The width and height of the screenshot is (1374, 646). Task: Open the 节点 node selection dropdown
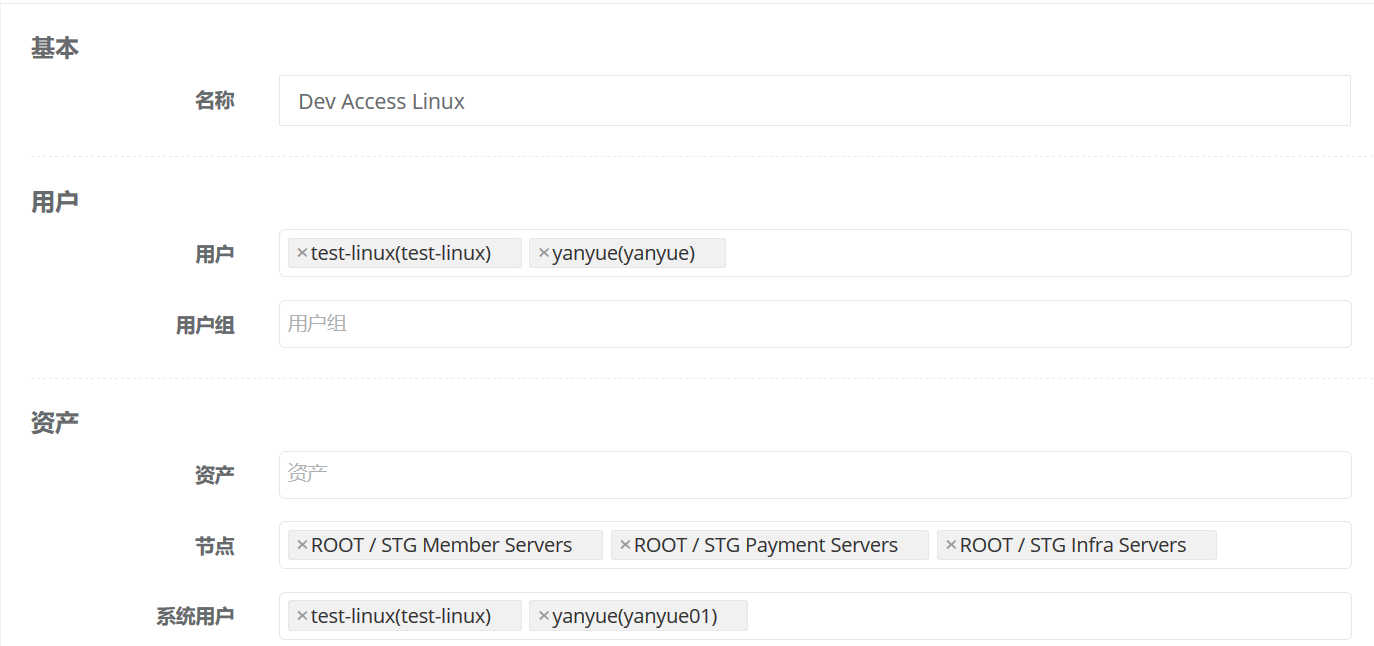1280,544
